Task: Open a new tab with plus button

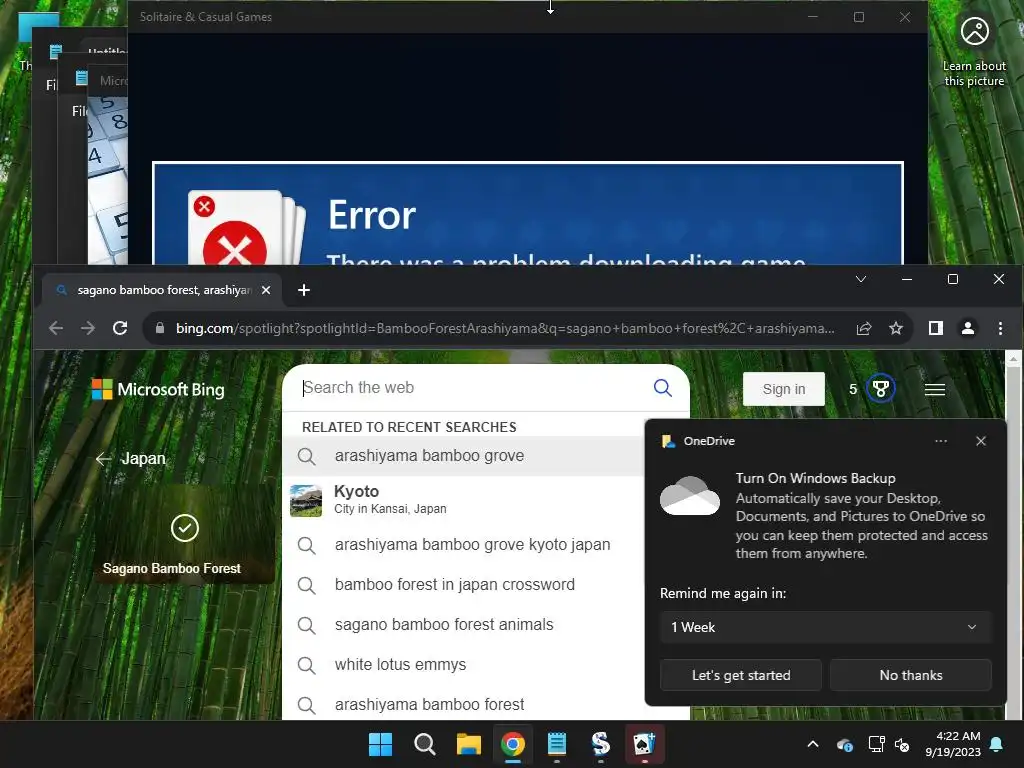Action: coord(304,290)
